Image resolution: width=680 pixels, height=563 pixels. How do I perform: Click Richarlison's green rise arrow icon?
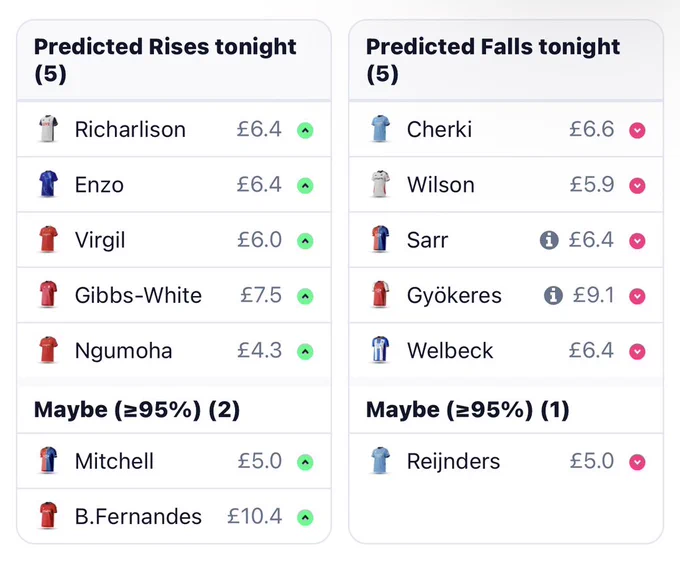coord(305,130)
